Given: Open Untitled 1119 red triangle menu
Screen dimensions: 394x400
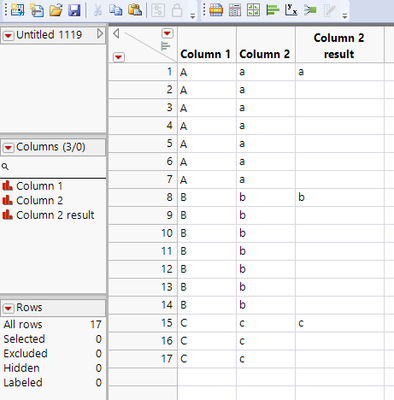Looking at the screenshot, I should click(x=8, y=35).
